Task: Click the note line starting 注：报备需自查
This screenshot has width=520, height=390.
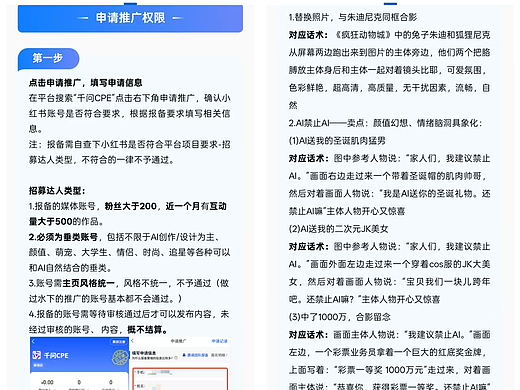Action: [x=129, y=152]
